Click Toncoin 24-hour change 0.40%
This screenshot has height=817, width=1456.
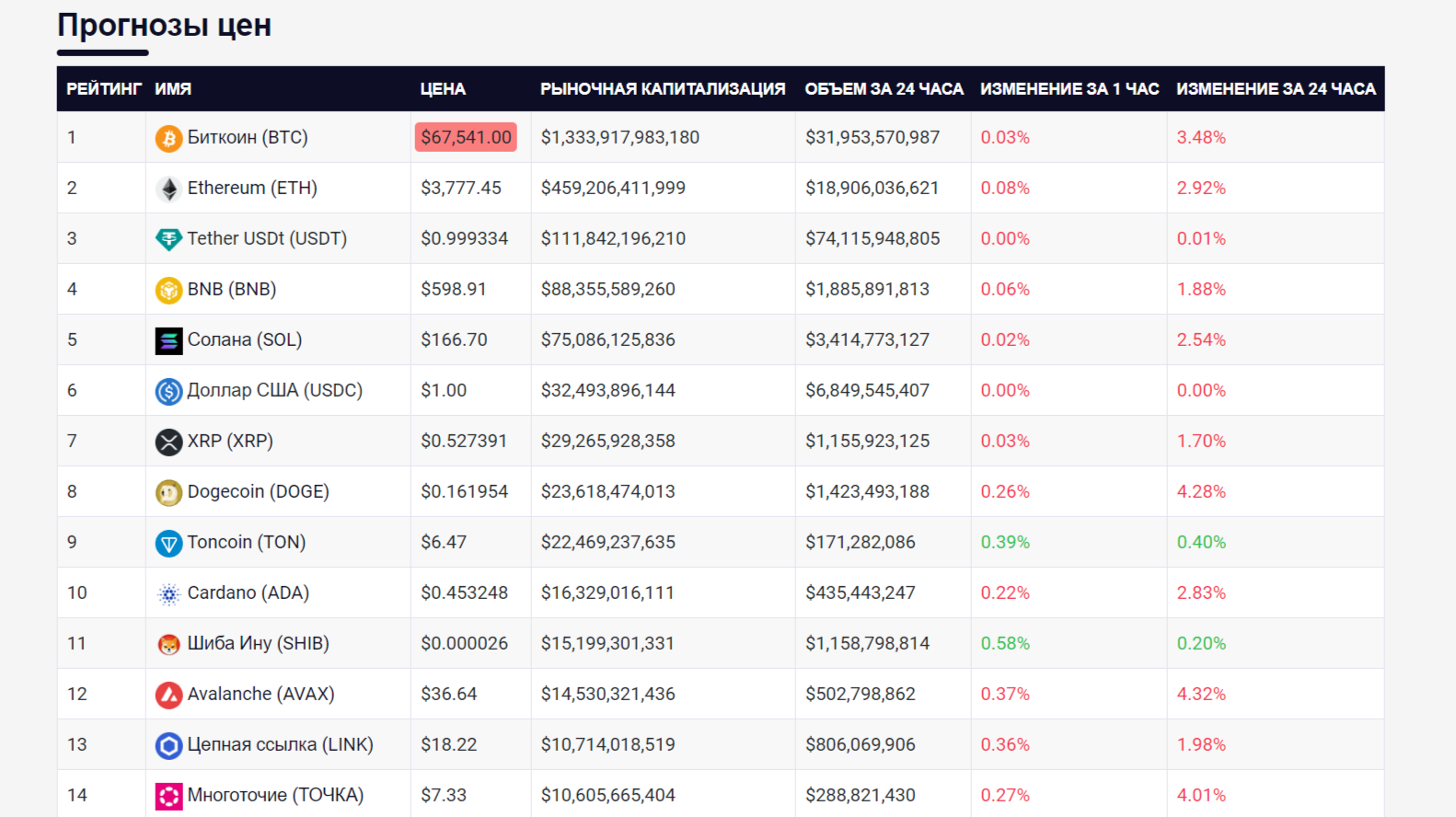[1201, 542]
